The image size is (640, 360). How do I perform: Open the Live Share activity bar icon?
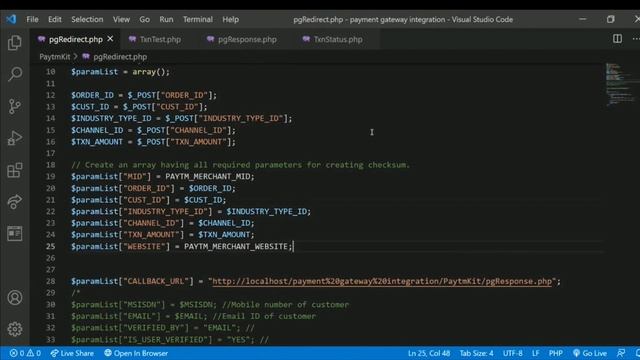coord(15,201)
